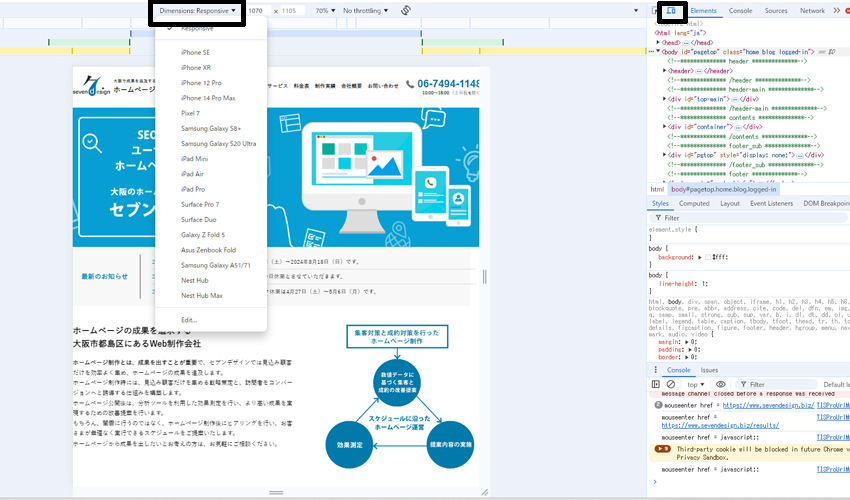Click the phone icon beside 06-7494-1148
Image resolution: width=850 pixels, height=500 pixels.
410,84
